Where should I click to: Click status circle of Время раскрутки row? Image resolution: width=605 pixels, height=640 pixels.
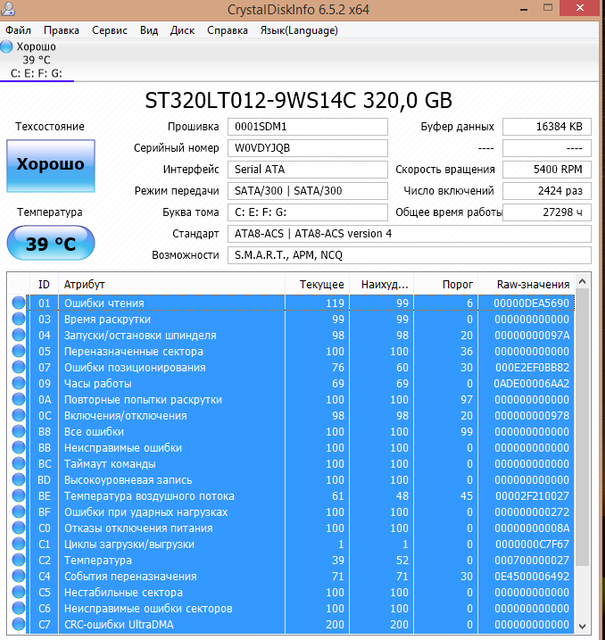point(18,319)
